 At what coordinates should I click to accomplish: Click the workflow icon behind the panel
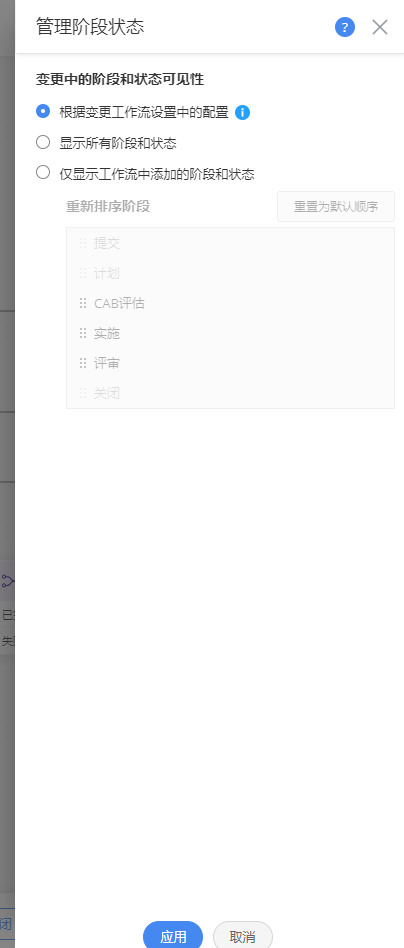coord(7,581)
